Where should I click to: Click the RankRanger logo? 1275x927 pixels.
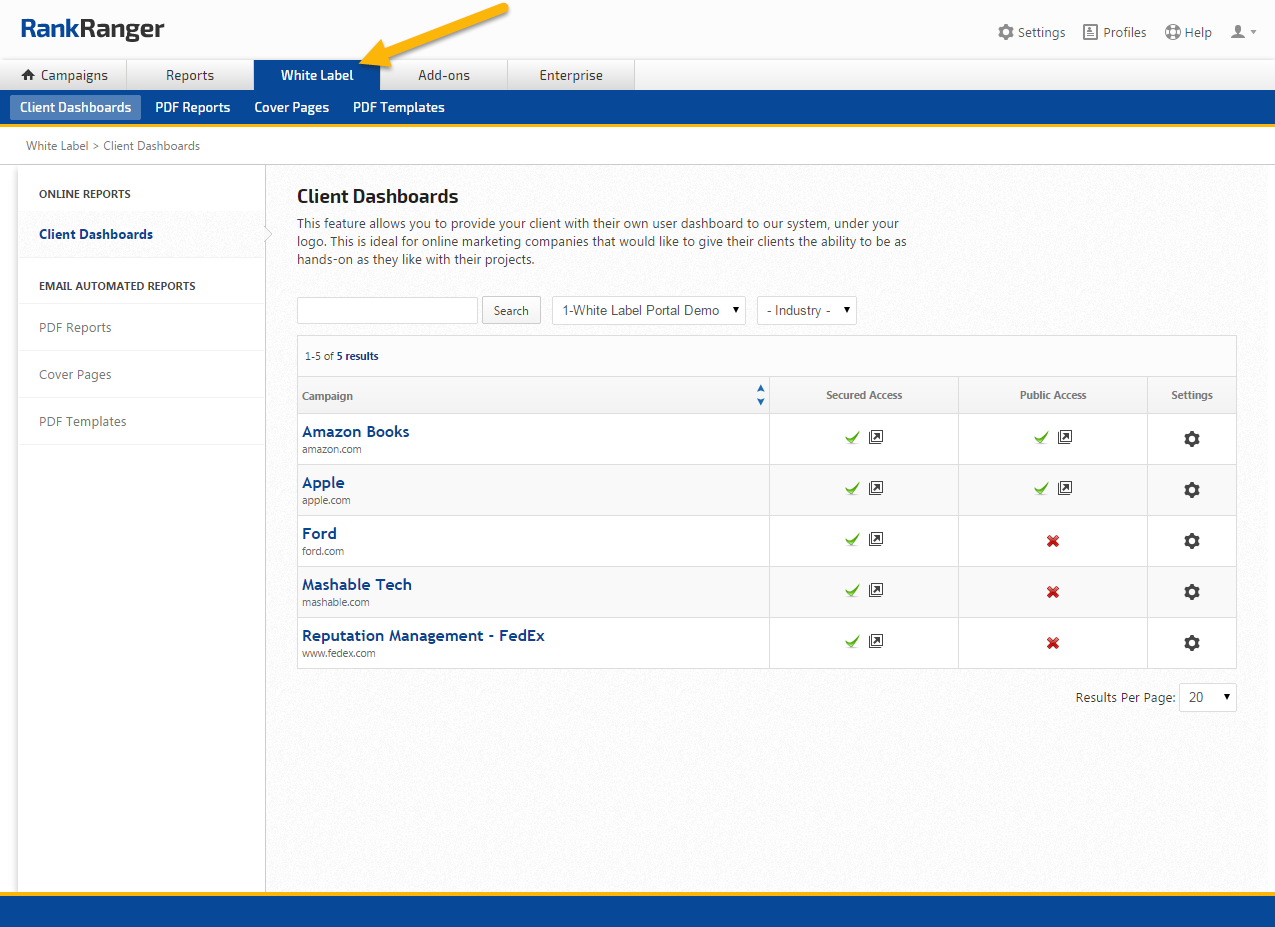tap(92, 29)
